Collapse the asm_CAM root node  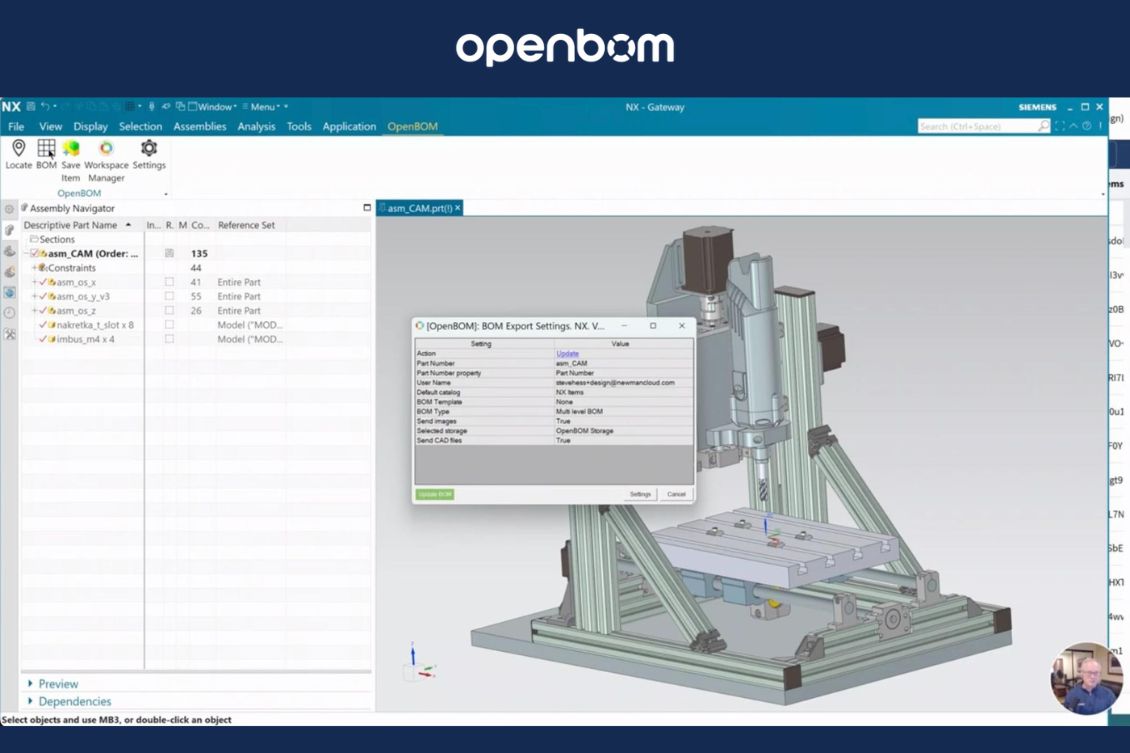tap(27, 254)
